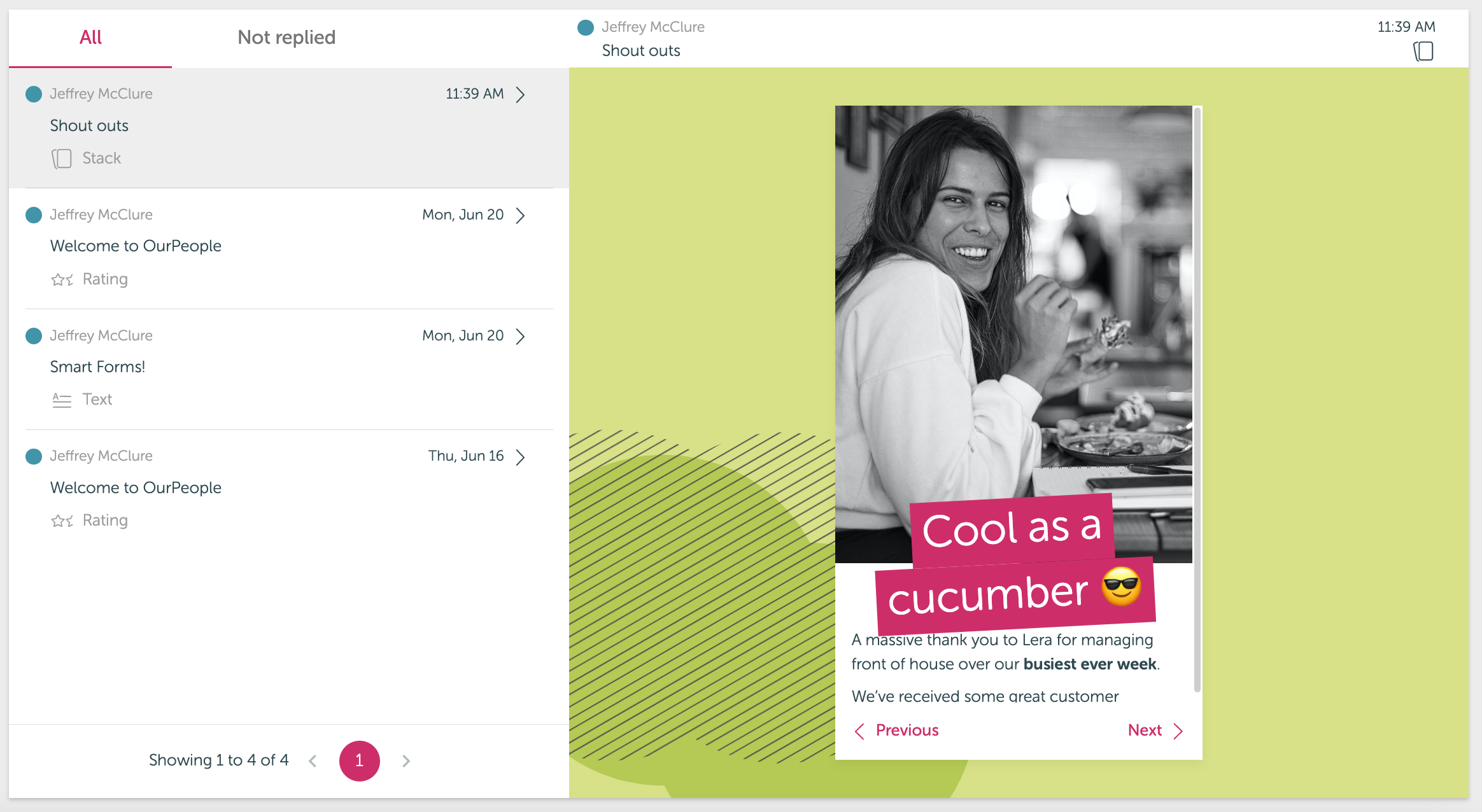This screenshot has width=1482, height=812.
Task: Click the next page arrow in pagination
Action: (406, 761)
